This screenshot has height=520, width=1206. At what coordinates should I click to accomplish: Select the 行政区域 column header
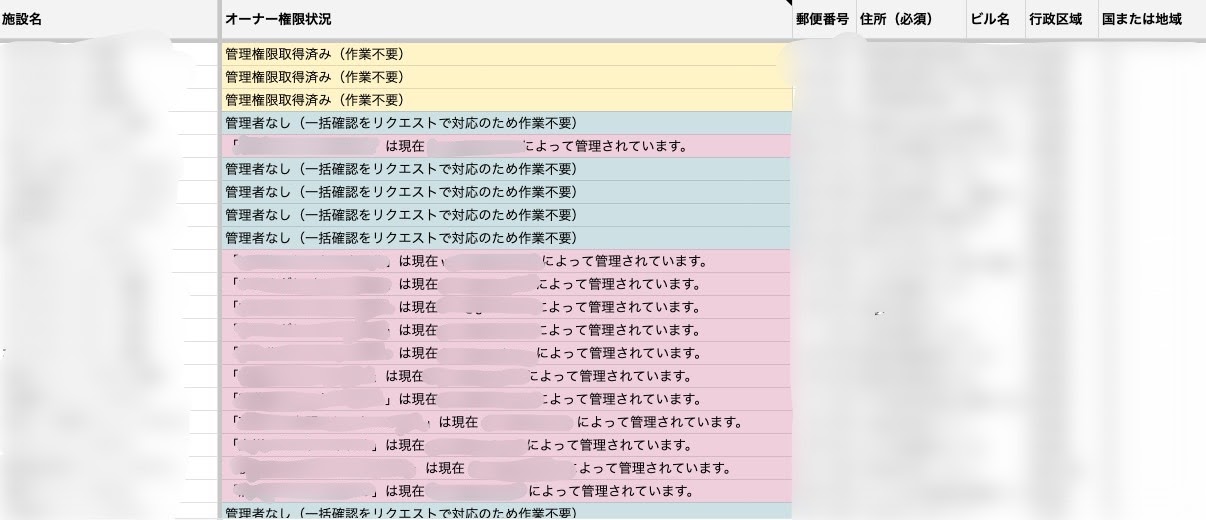(1061, 19)
